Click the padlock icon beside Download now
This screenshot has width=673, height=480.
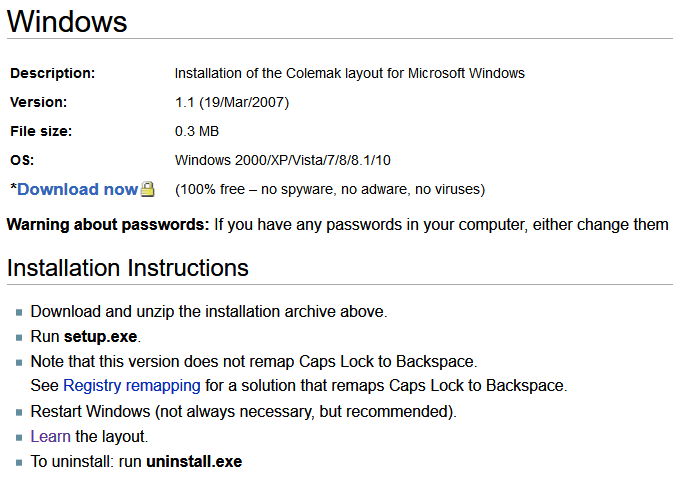pos(148,189)
